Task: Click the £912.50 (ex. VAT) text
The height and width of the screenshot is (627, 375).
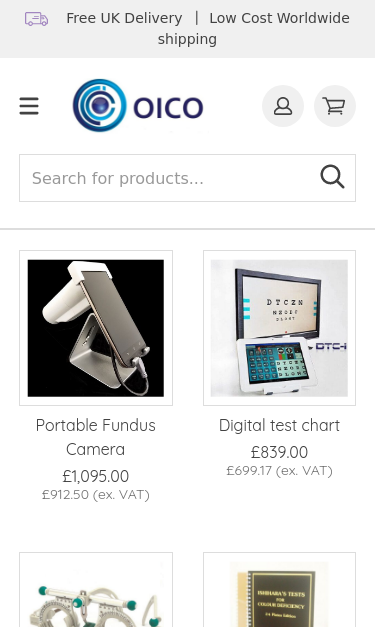Action: (96, 495)
